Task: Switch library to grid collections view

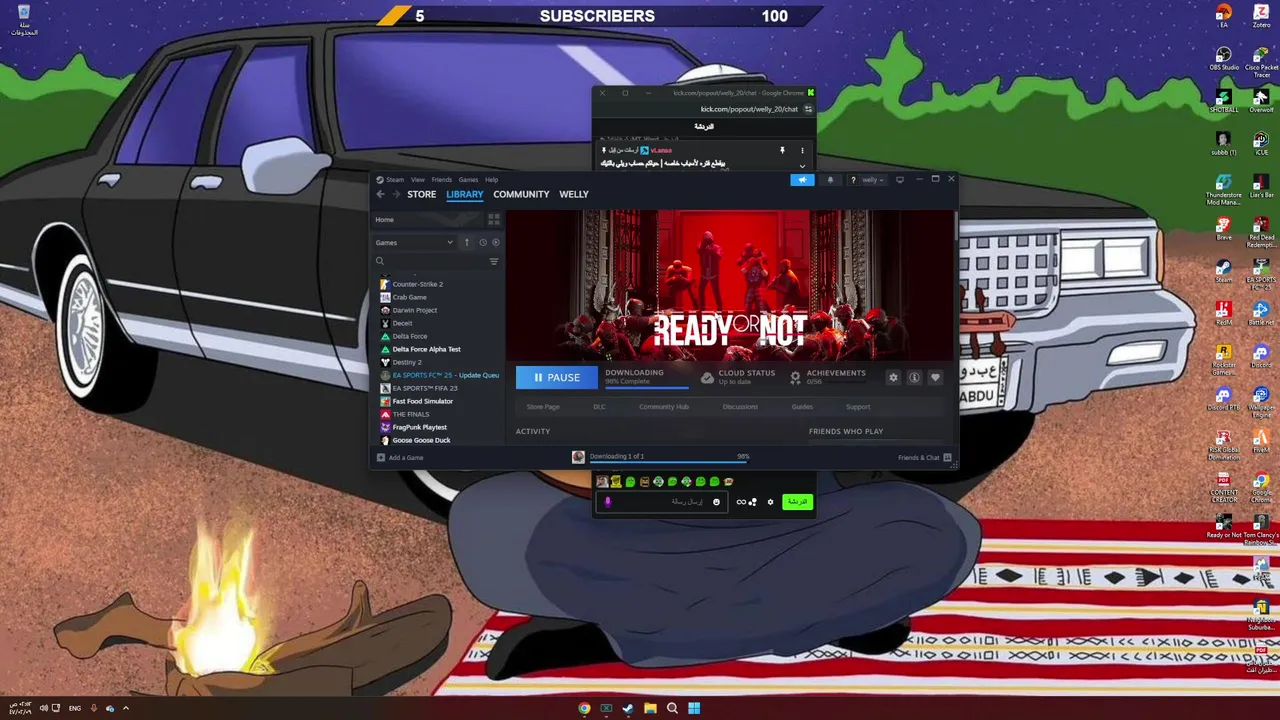Action: click(493, 219)
